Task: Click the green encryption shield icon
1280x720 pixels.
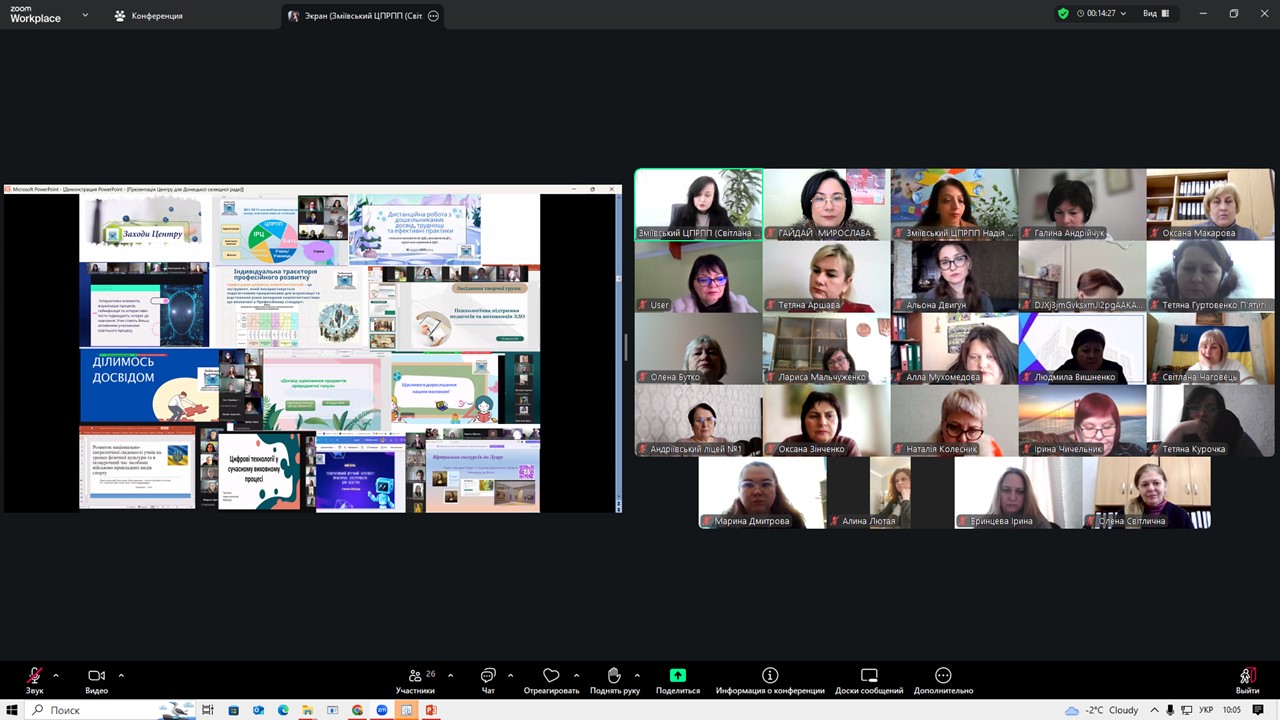Action: (1063, 14)
